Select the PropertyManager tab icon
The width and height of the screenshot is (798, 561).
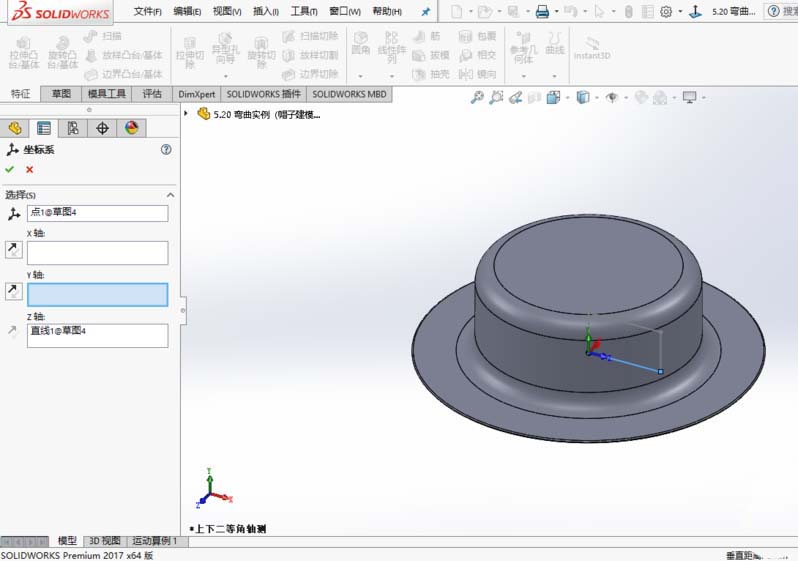44,128
